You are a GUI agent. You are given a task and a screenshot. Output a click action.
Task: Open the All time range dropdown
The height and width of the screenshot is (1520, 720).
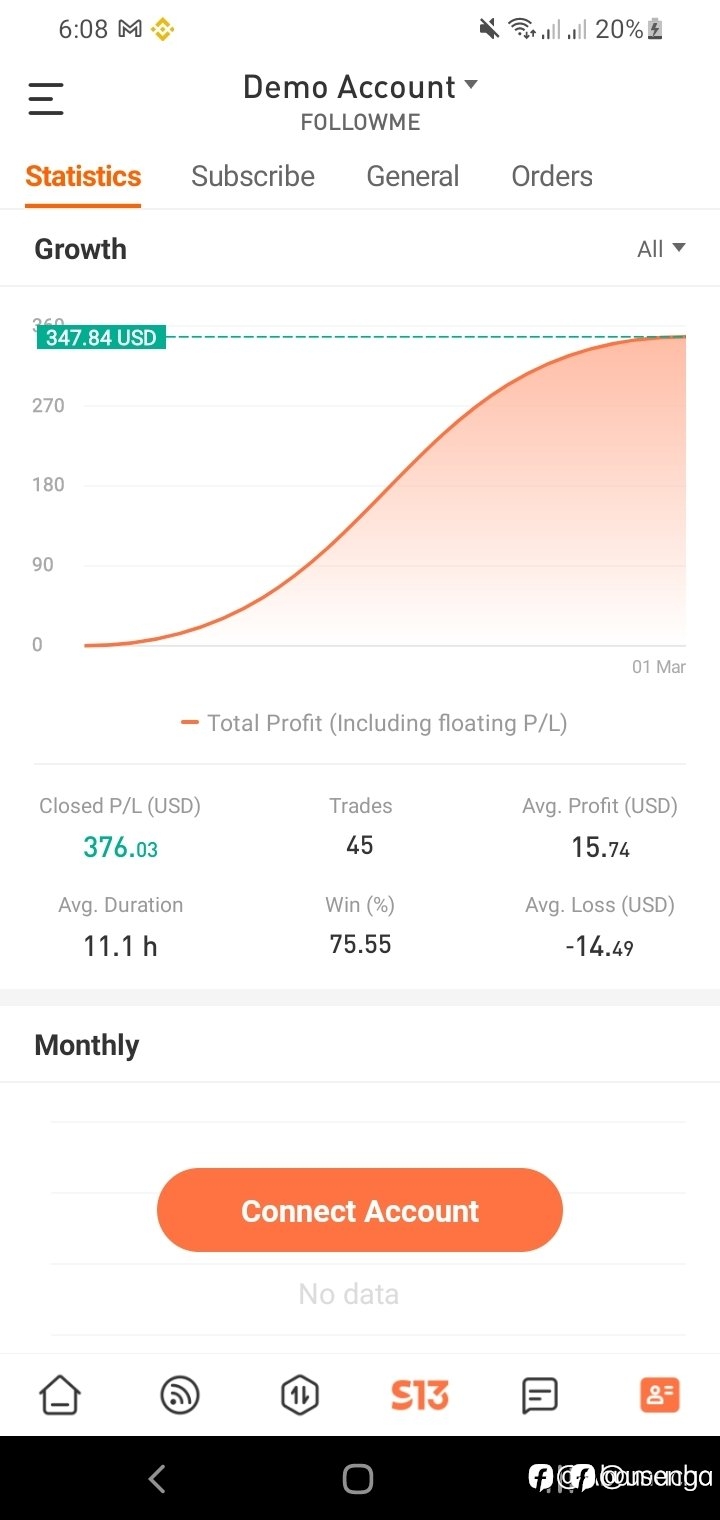661,249
